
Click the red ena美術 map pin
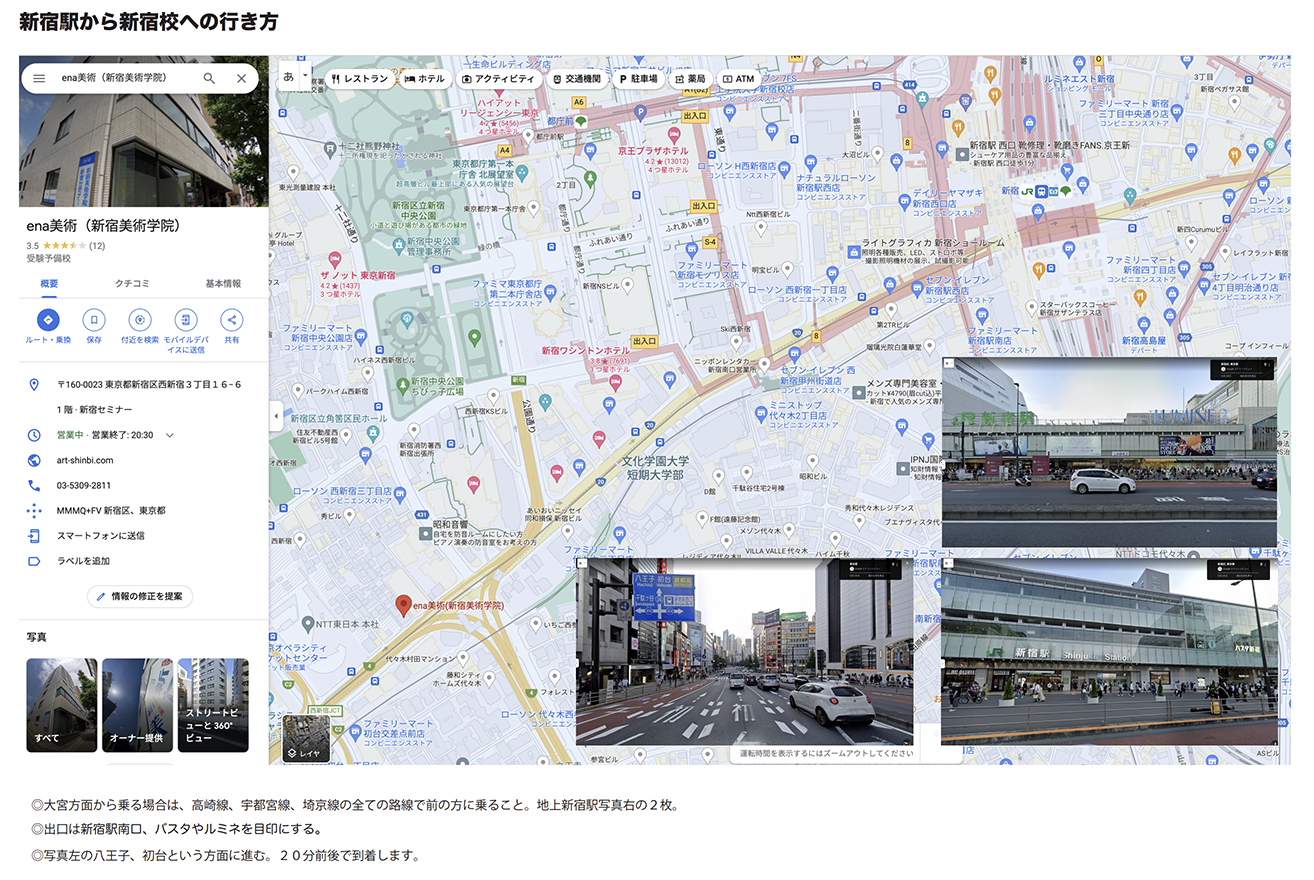[403, 605]
